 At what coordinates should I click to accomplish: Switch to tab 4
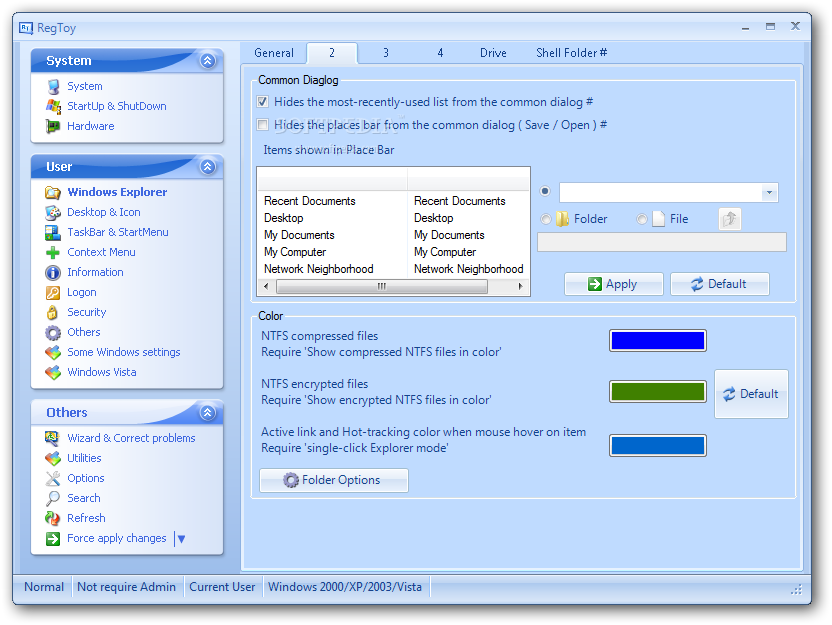tap(440, 53)
